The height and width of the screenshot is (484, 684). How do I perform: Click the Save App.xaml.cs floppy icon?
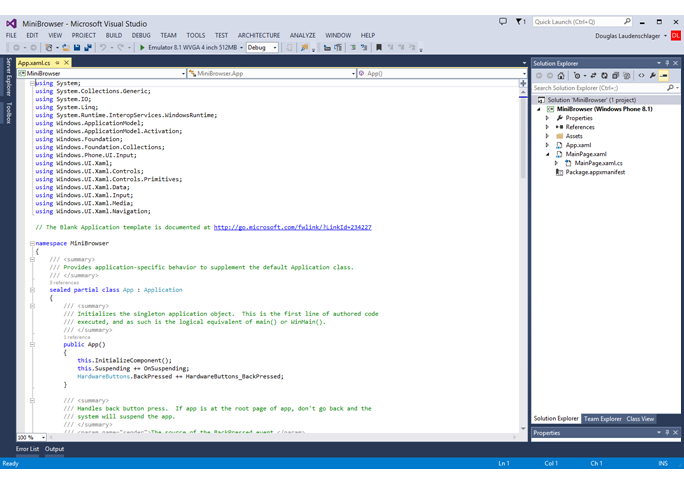point(77,48)
